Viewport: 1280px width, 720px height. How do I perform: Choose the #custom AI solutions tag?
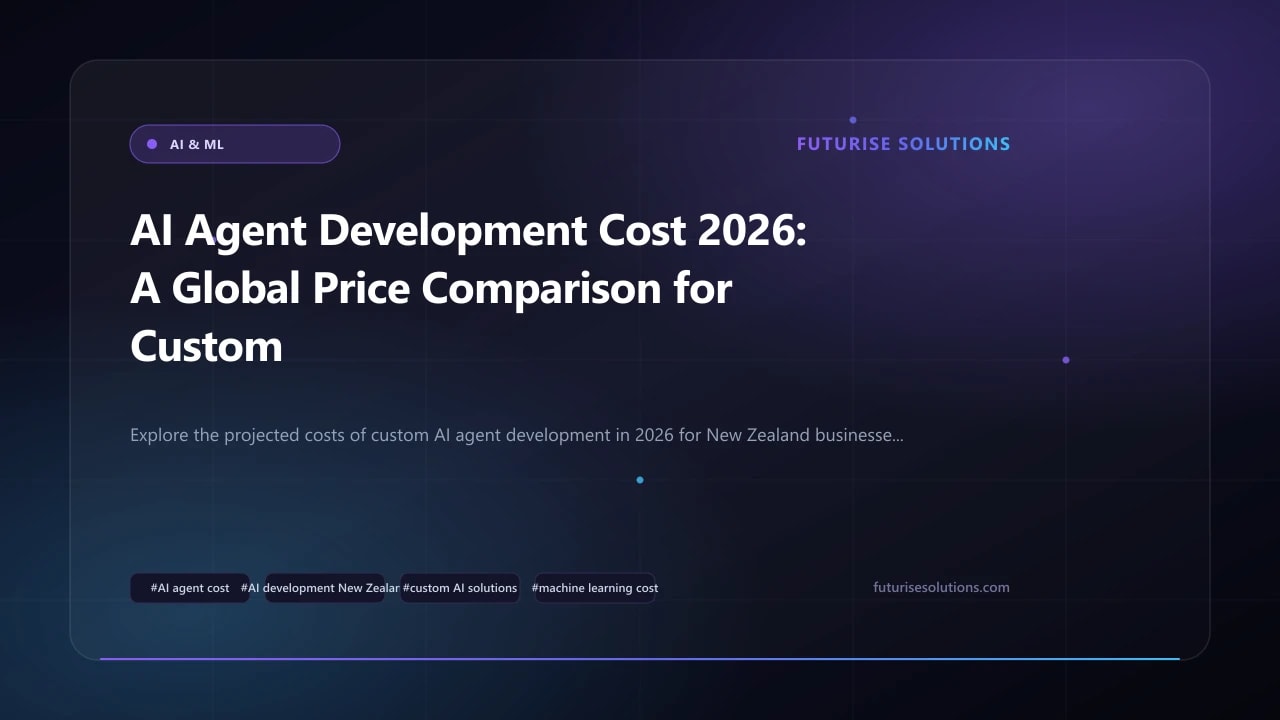click(x=460, y=588)
